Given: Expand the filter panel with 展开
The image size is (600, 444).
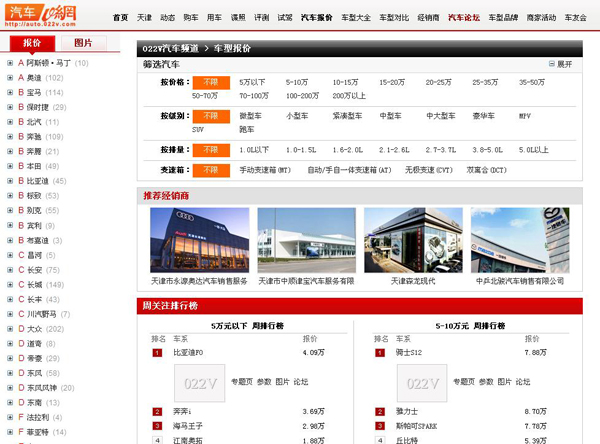Looking at the screenshot, I should tap(559, 64).
